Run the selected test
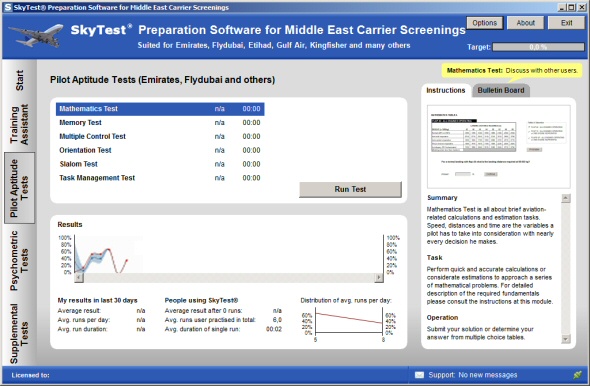This screenshot has width=590, height=386. point(350,189)
